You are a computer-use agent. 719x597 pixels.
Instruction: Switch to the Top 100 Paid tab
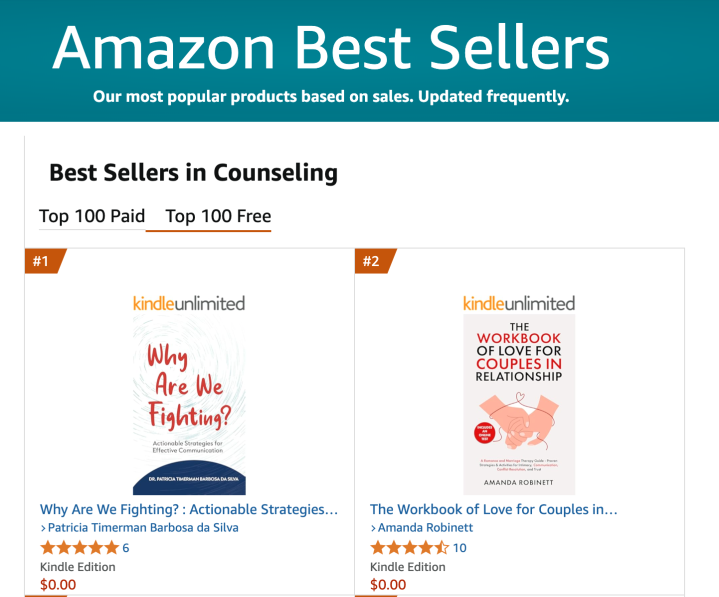[x=92, y=216]
